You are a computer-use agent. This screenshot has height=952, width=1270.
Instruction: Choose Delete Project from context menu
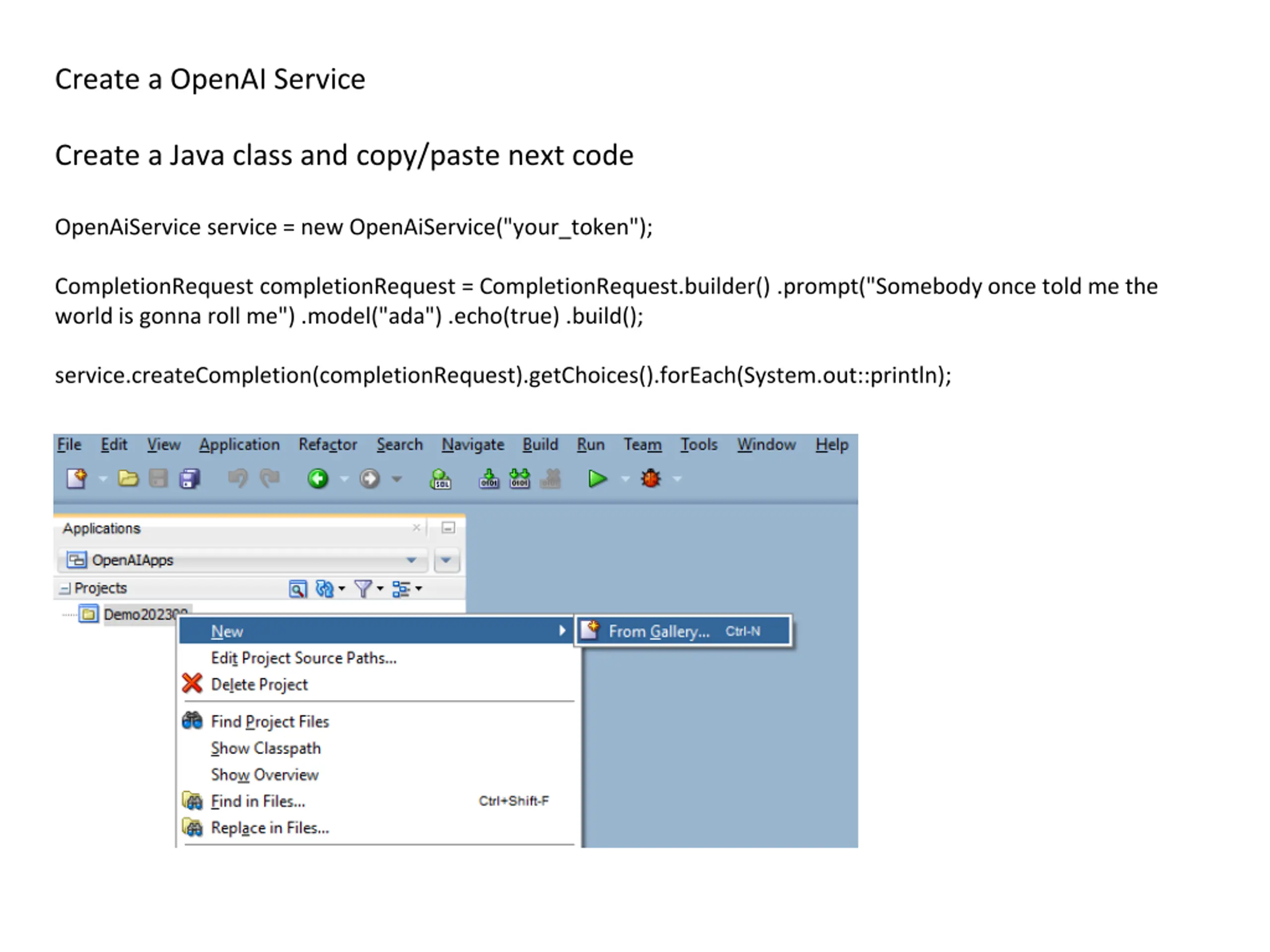(x=259, y=685)
